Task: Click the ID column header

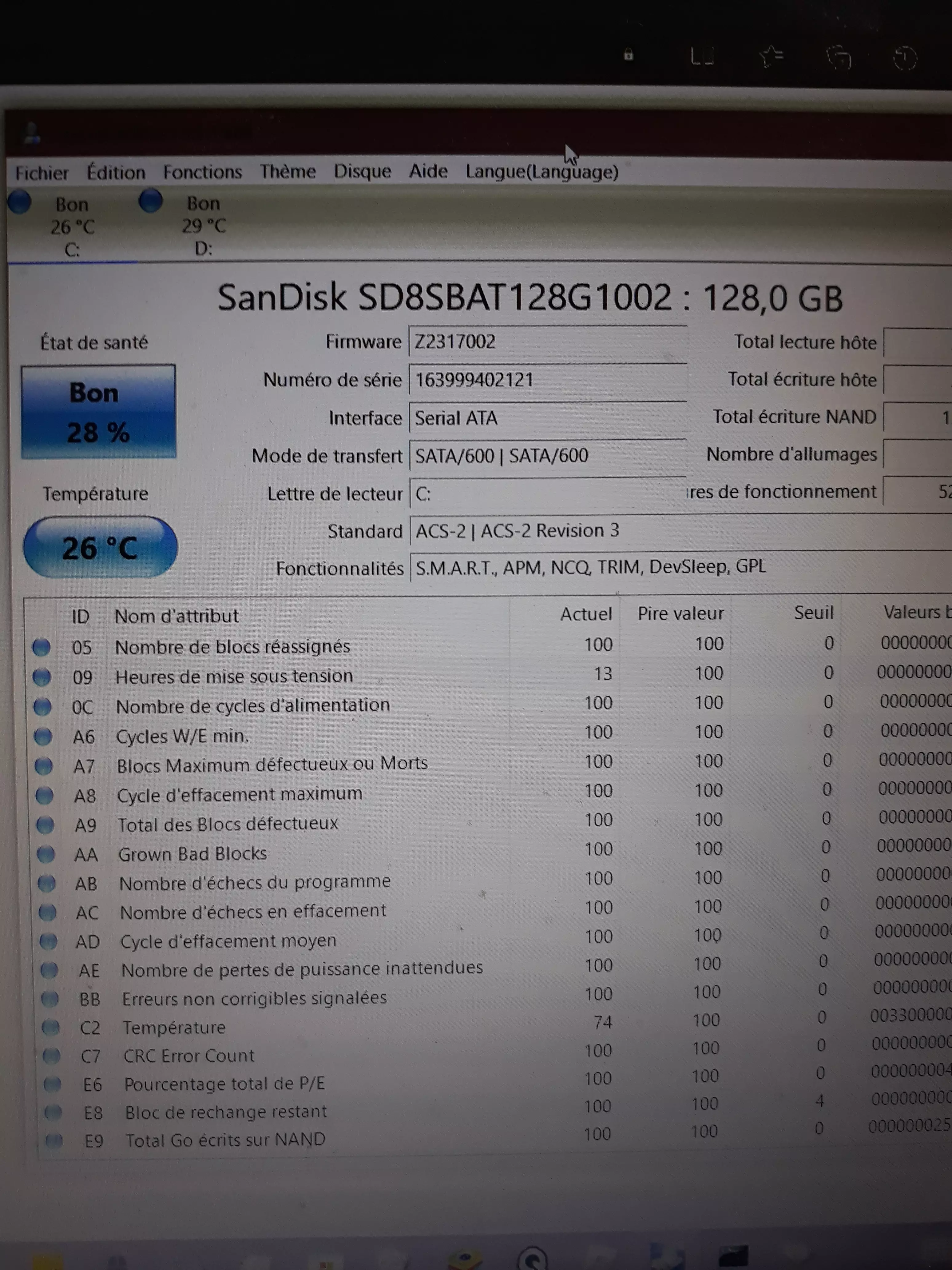Action: [80, 616]
